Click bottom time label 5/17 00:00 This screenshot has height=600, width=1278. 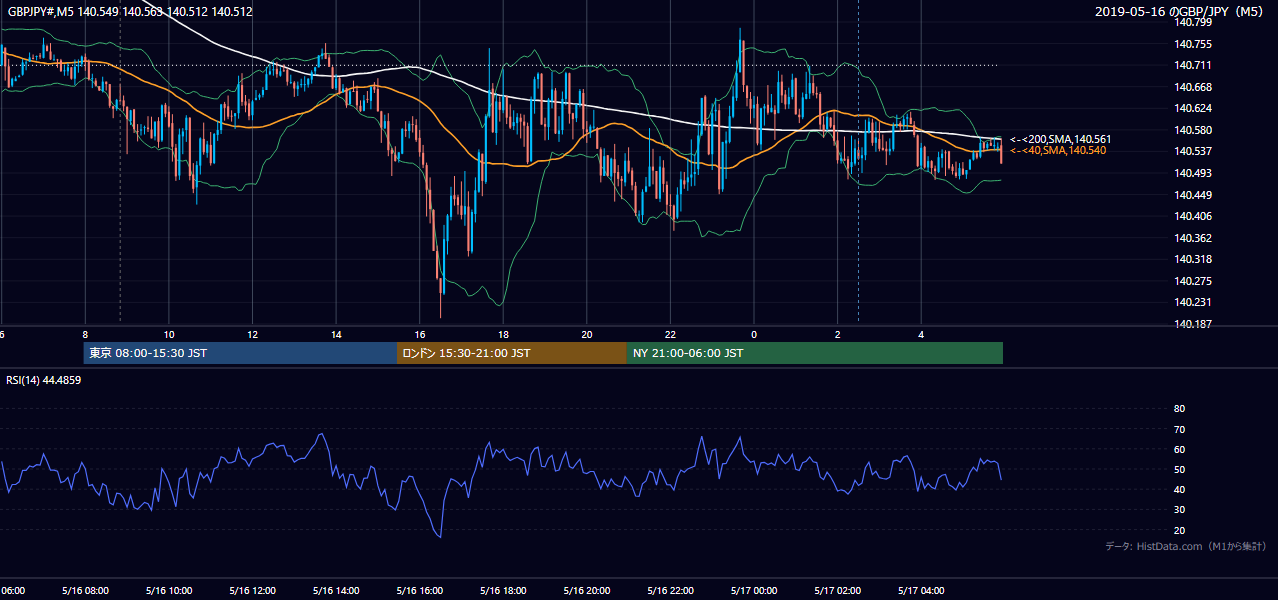752,591
